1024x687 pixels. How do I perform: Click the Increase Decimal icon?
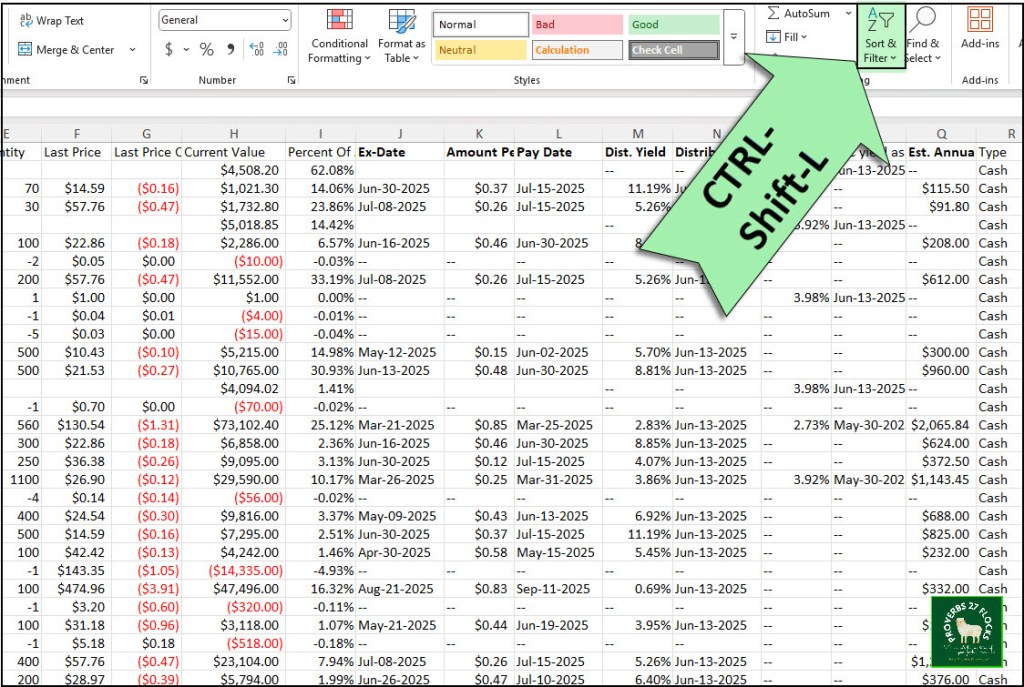click(x=256, y=50)
